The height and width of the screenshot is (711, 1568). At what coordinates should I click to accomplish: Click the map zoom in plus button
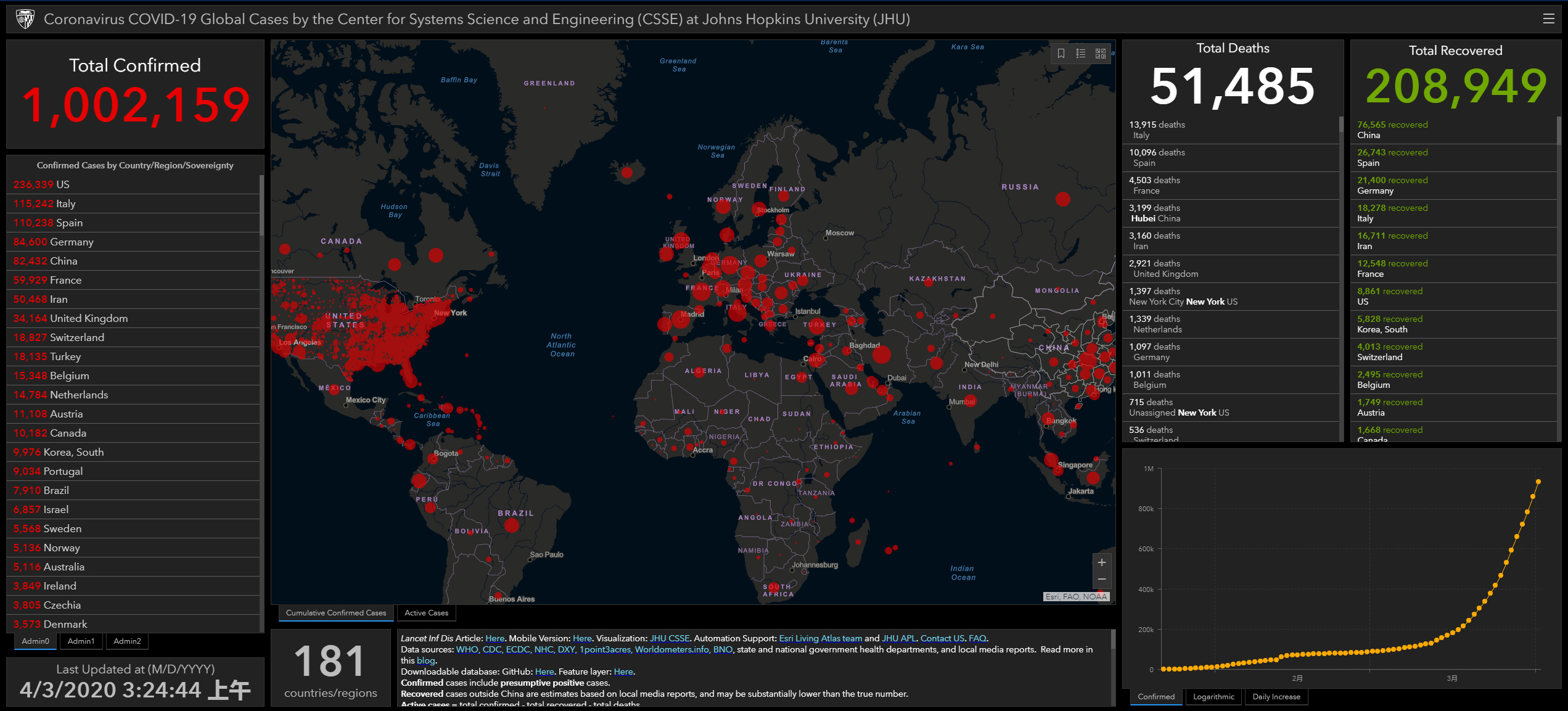1101,562
